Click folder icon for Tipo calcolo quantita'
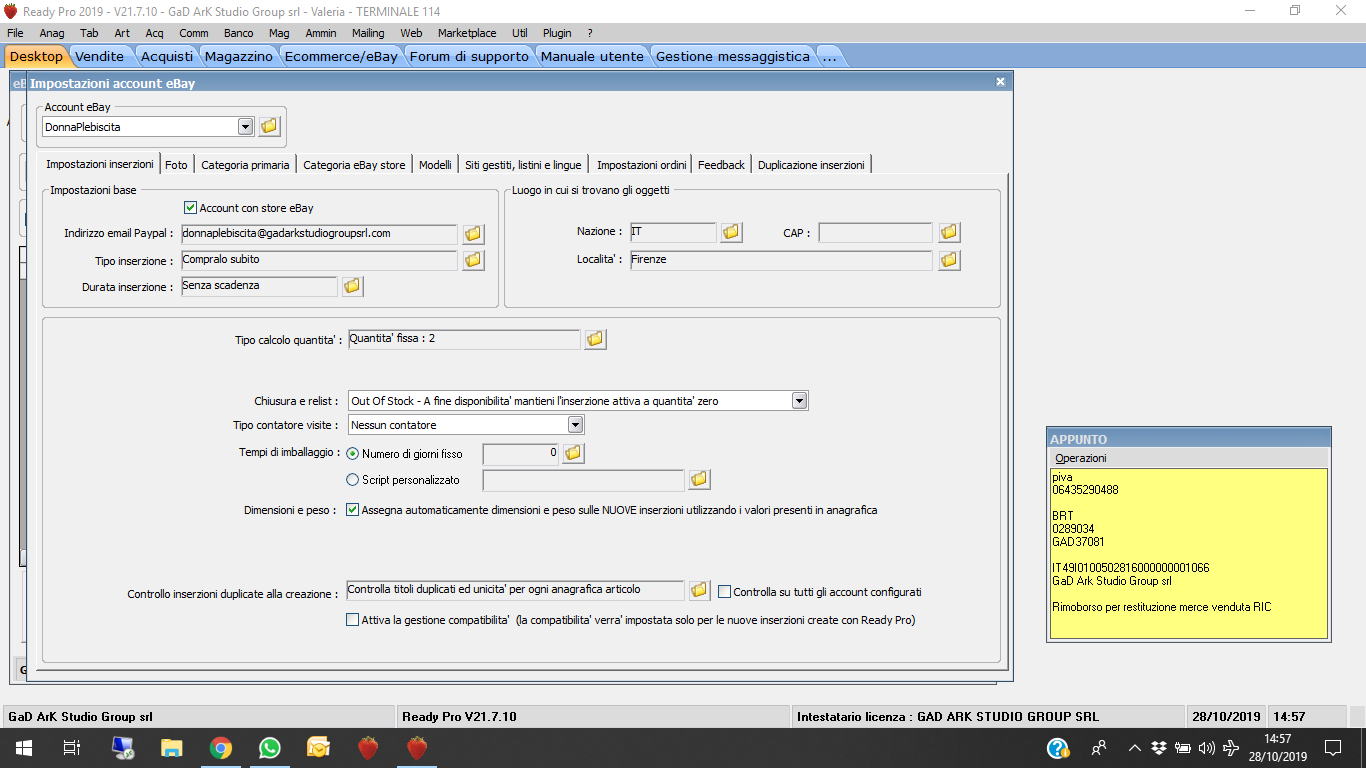The image size is (1366, 768). click(595, 339)
